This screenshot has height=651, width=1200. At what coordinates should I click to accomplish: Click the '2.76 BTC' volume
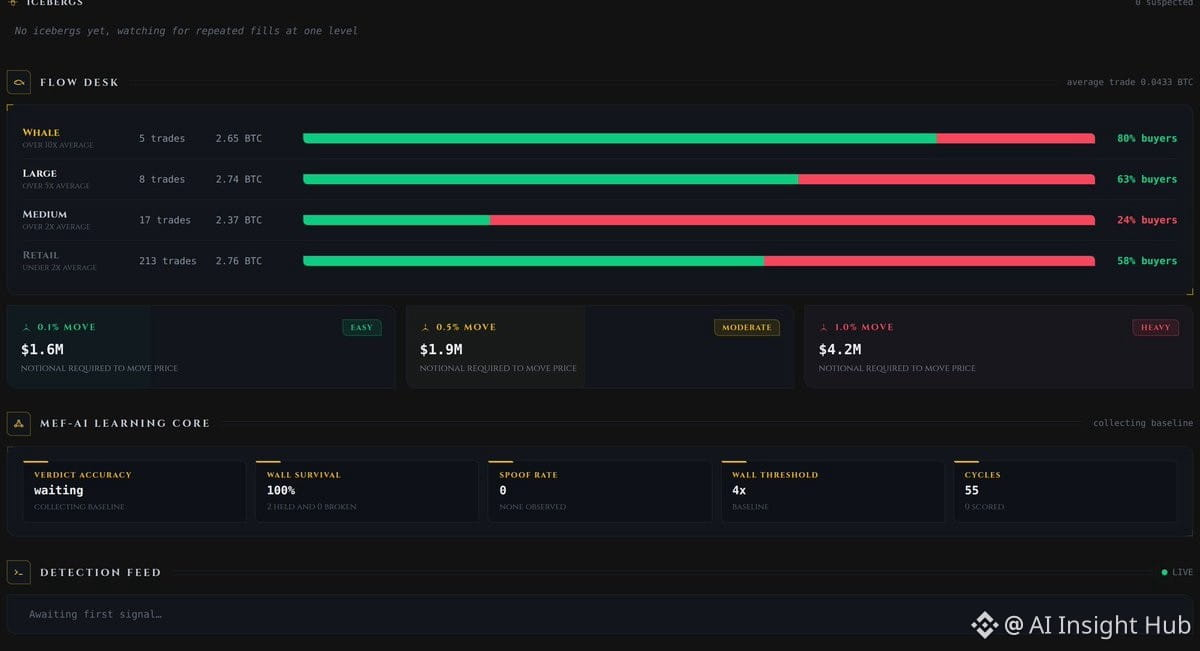[x=239, y=261]
